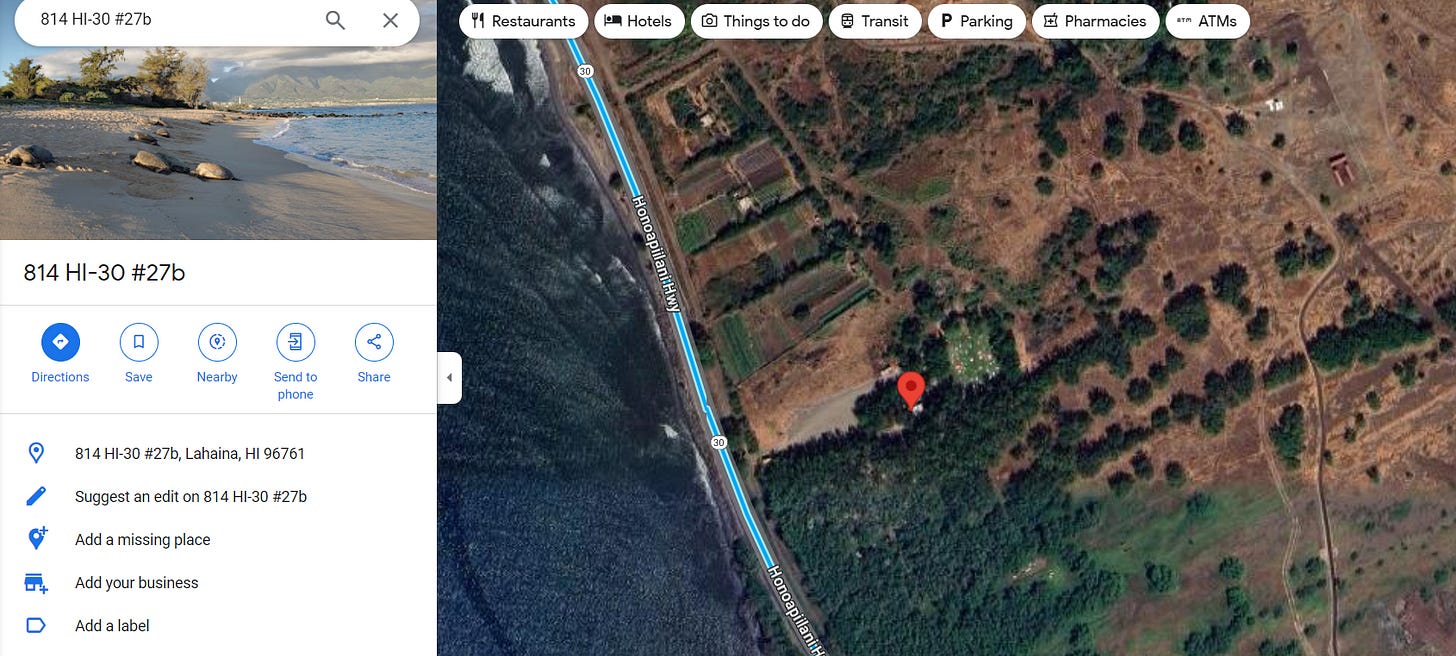Click the Parking filter chip

click(x=976, y=21)
